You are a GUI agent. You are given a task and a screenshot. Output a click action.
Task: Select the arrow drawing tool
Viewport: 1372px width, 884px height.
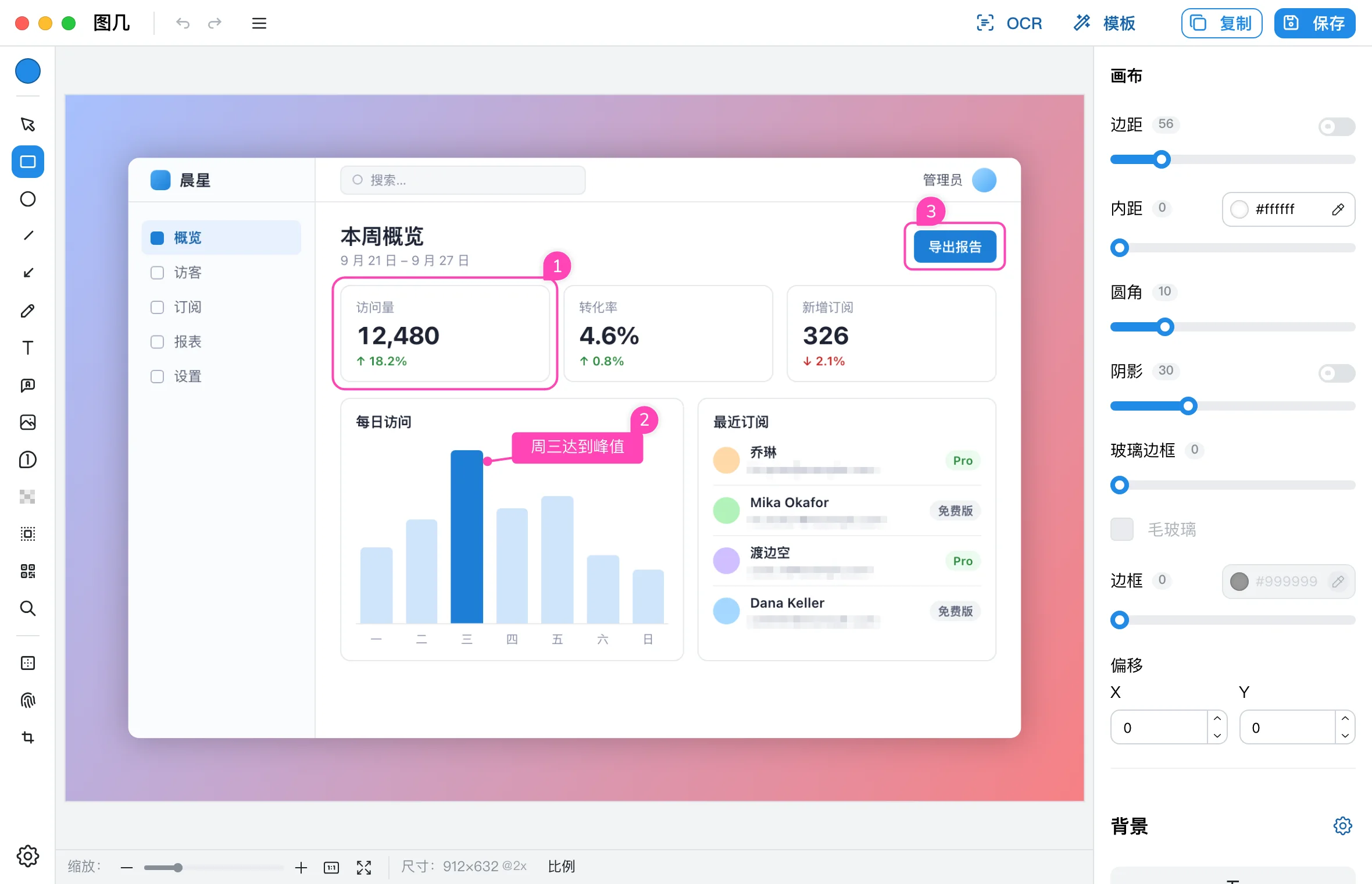click(28, 273)
